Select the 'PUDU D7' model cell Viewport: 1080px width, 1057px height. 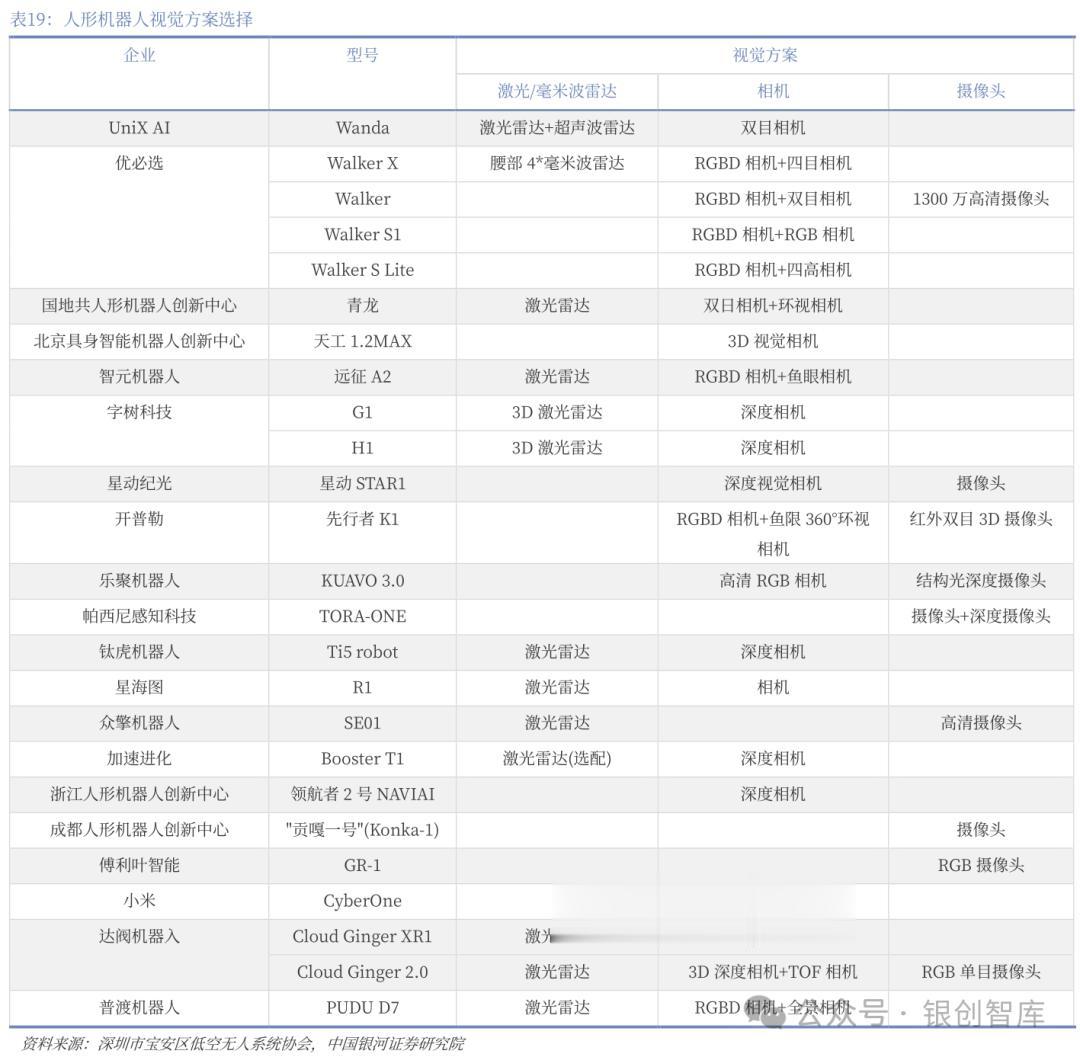click(x=362, y=1008)
